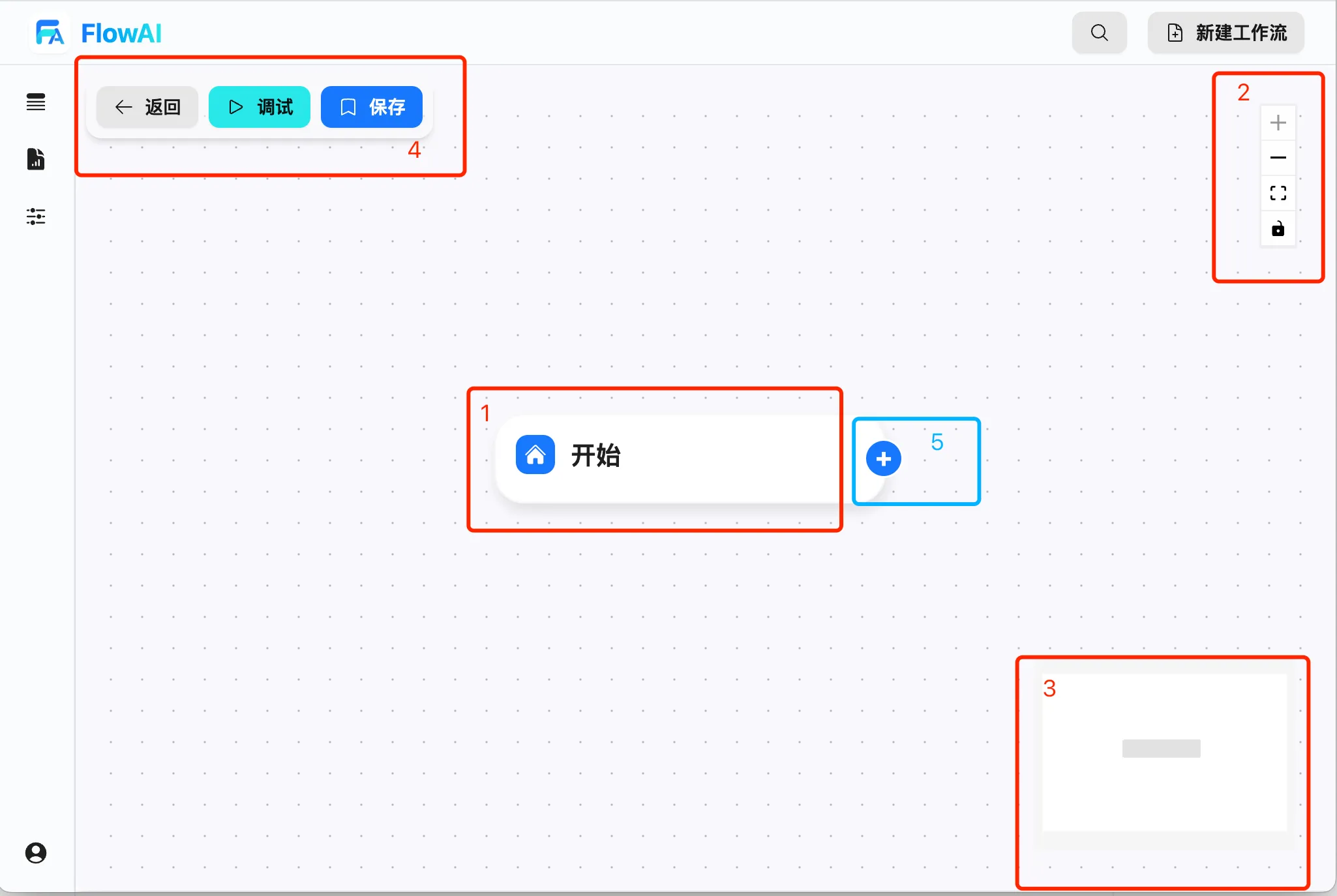Click the FlowAI logo icon
This screenshot has width=1337, height=896.
pos(50,33)
